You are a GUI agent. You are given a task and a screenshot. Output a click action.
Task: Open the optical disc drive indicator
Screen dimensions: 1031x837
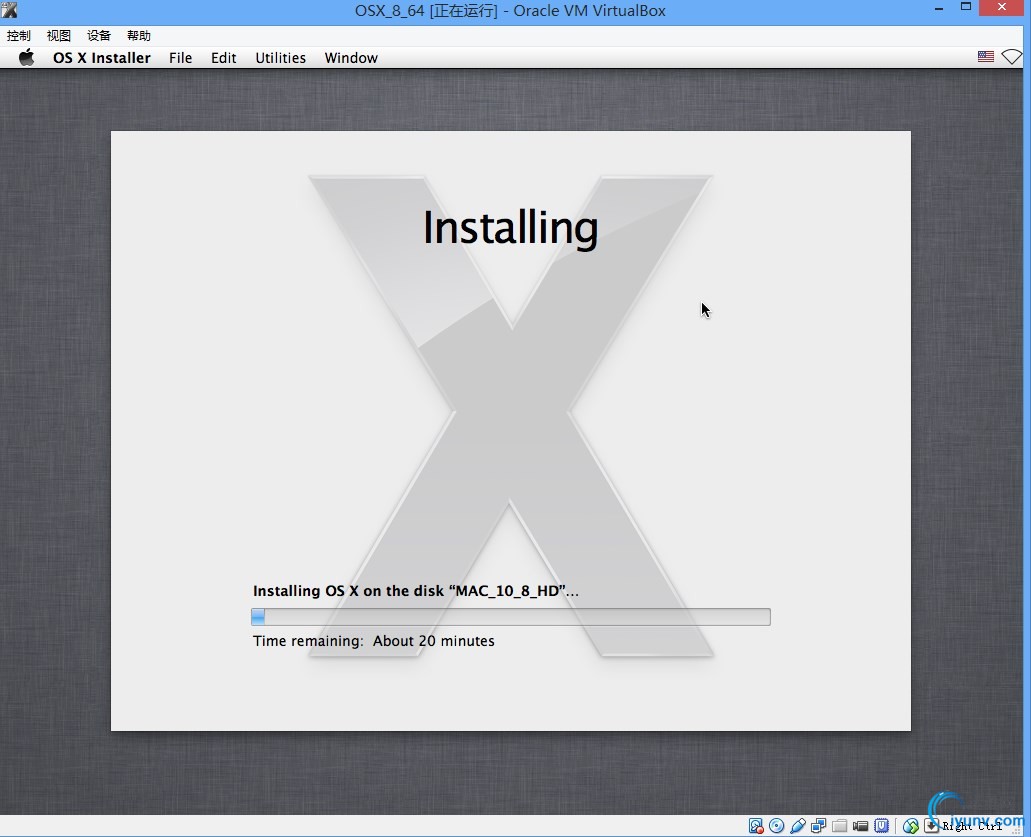[x=777, y=826]
